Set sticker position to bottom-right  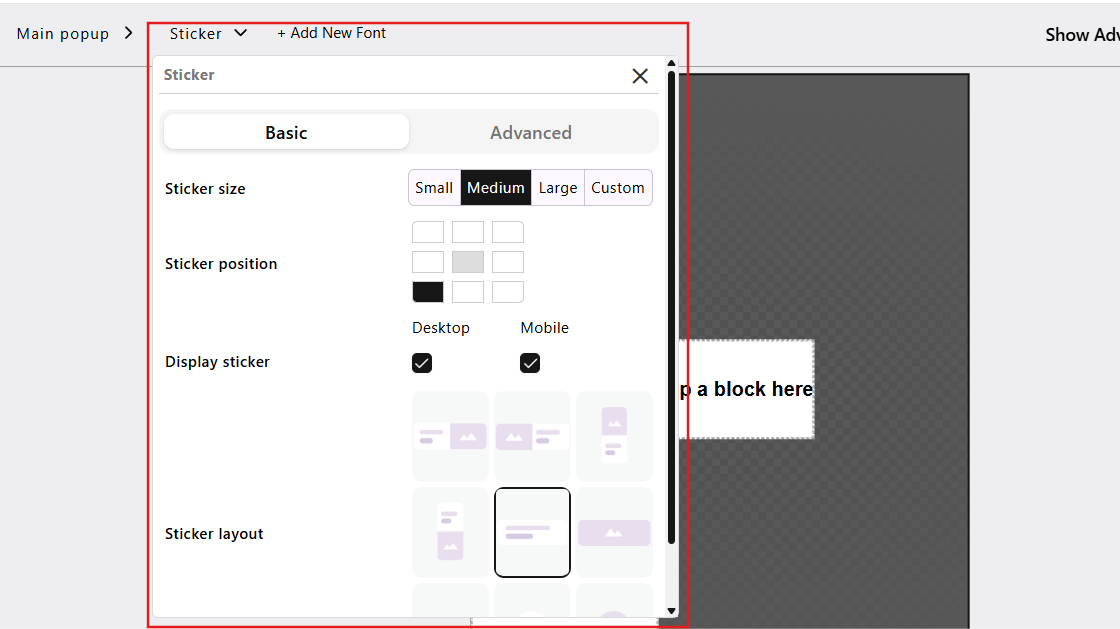point(508,292)
